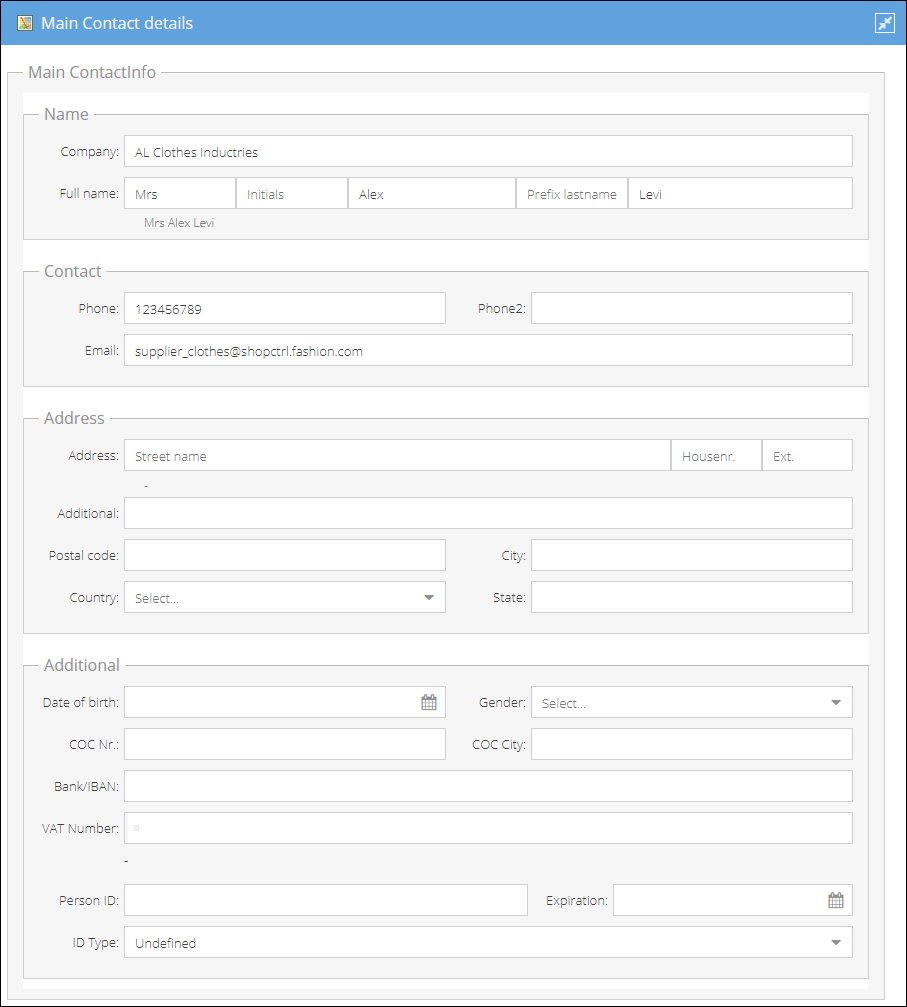Open the Expiration date calendar icon
Viewport: 907px width, 1007px height.
pos(835,900)
